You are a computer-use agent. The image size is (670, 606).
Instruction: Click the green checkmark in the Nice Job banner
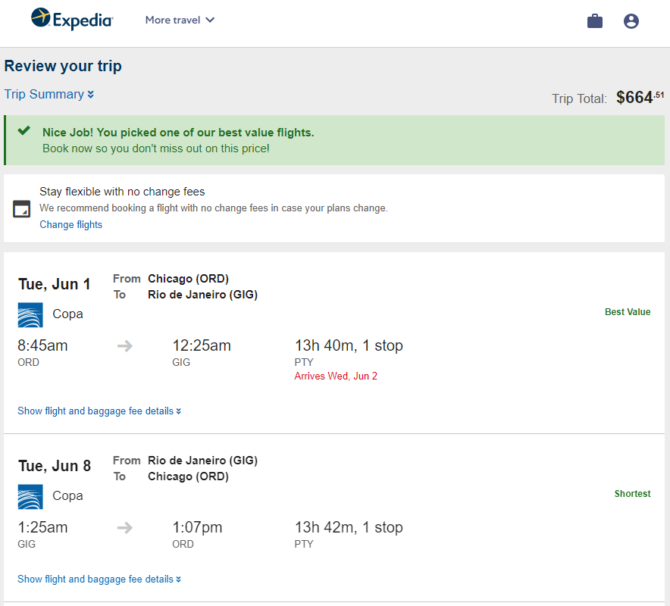coord(24,130)
